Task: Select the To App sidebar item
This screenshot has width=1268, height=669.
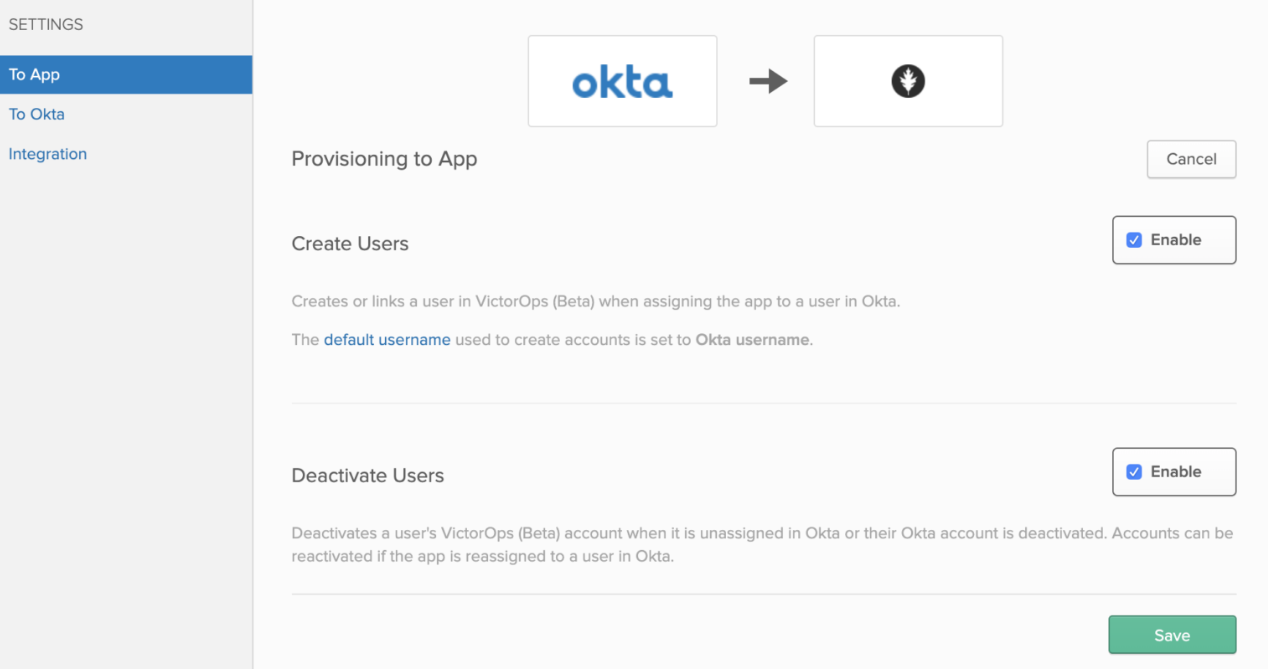Action: coord(33,74)
